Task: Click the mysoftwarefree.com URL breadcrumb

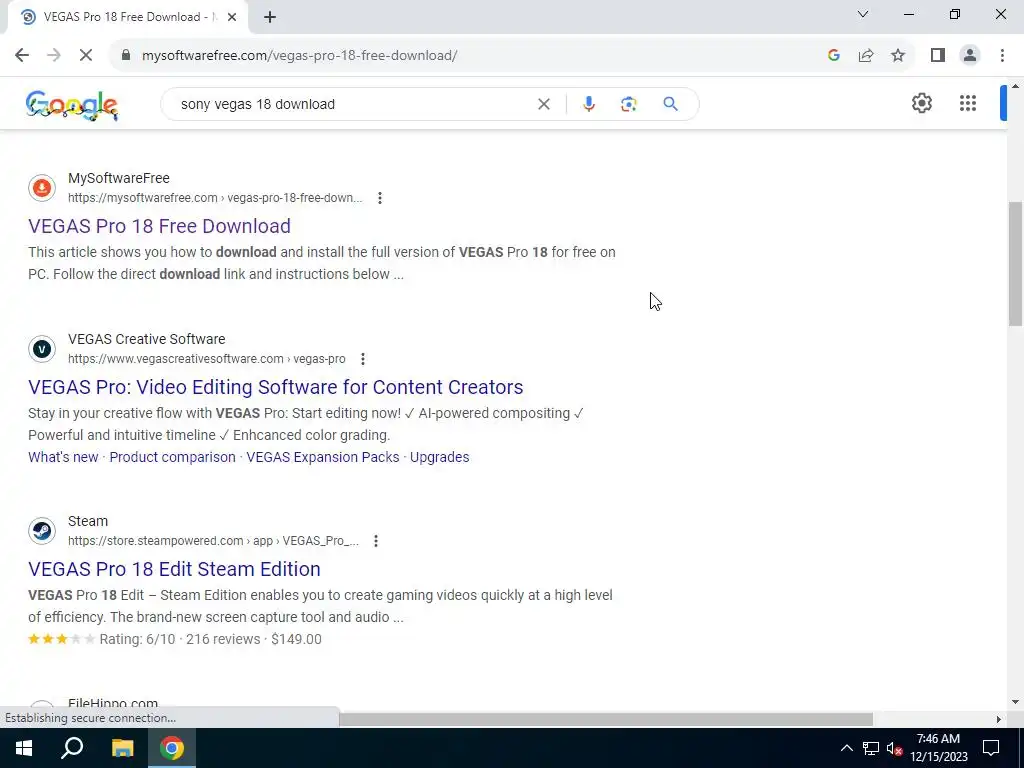Action: [x=215, y=198]
